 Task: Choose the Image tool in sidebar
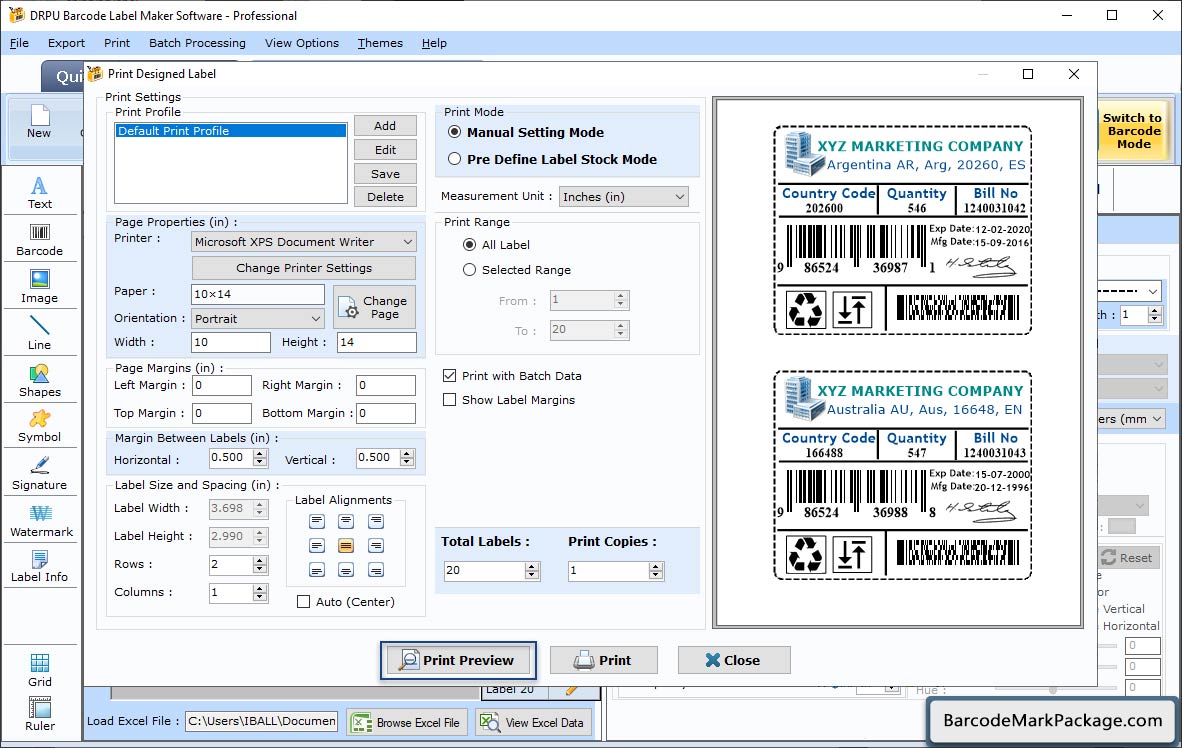coord(39,287)
